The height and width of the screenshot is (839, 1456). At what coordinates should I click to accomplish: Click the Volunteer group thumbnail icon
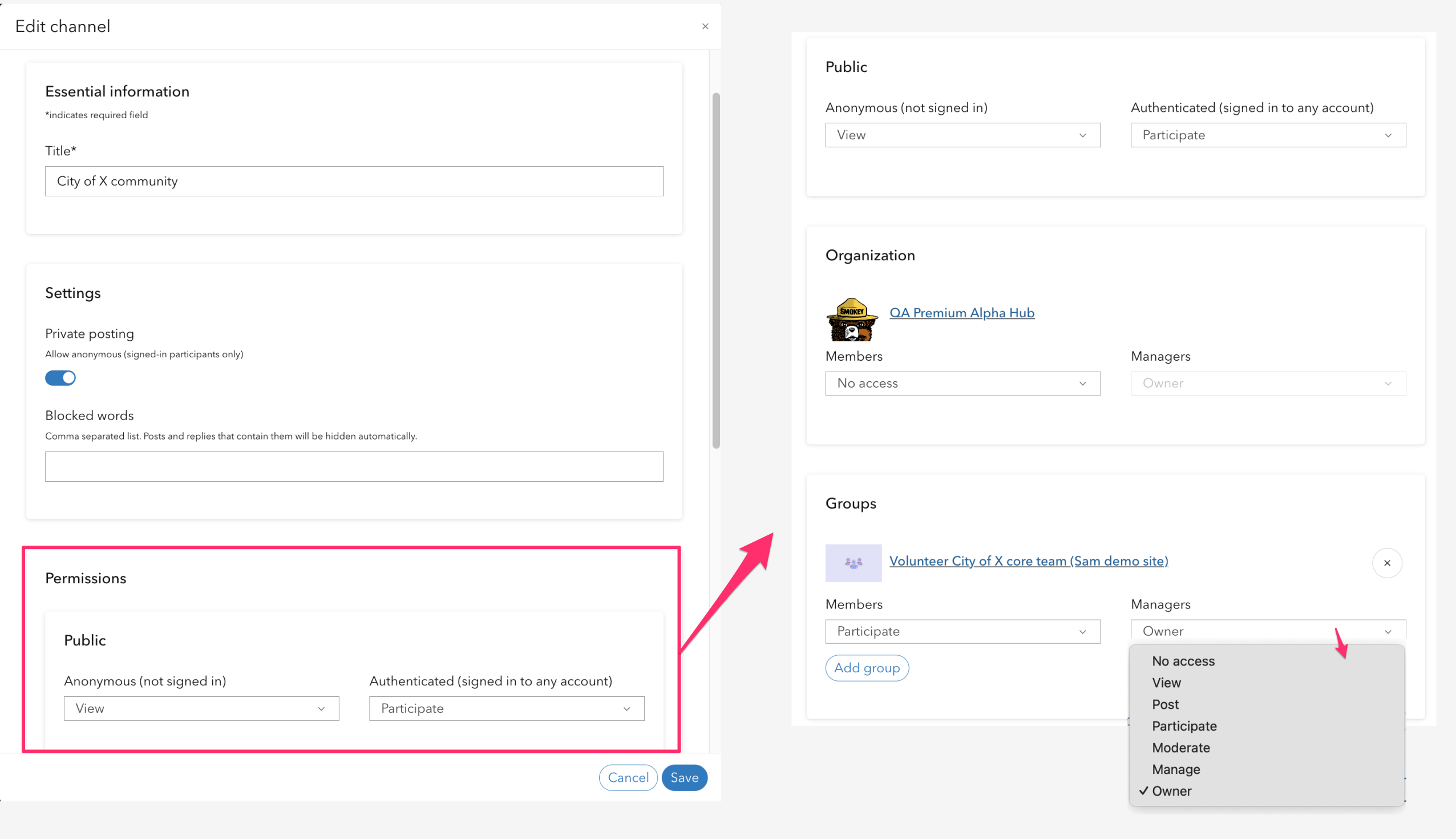click(853, 562)
